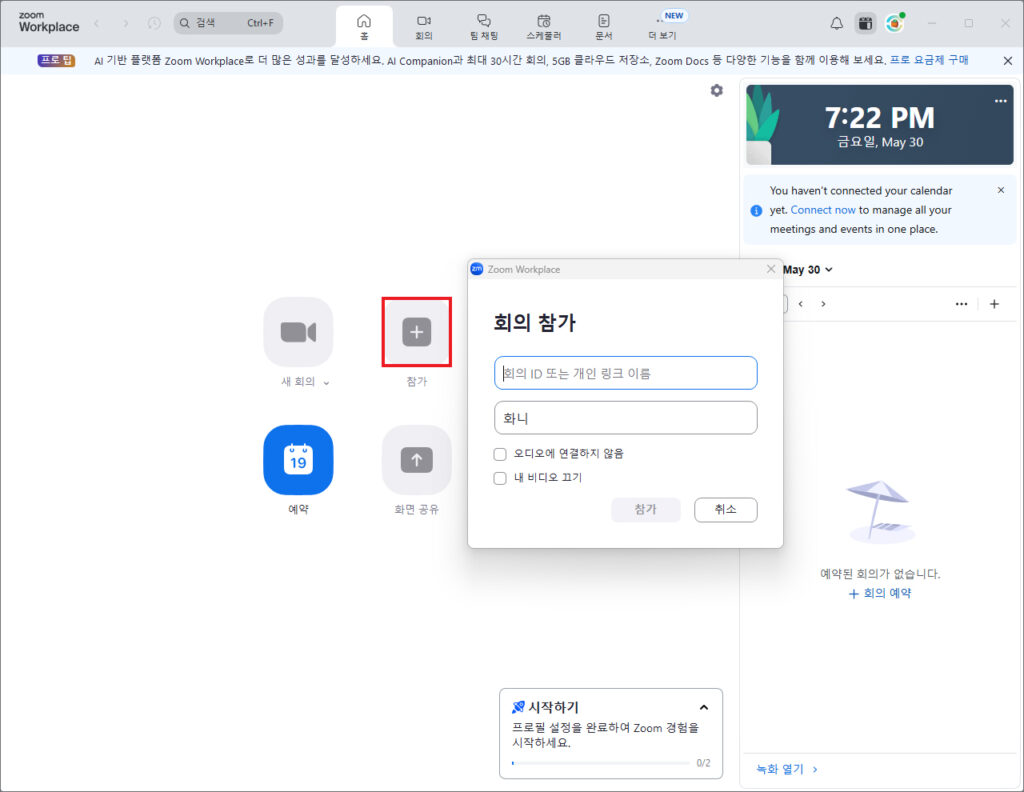Open calendar panel more options

[x=961, y=304]
